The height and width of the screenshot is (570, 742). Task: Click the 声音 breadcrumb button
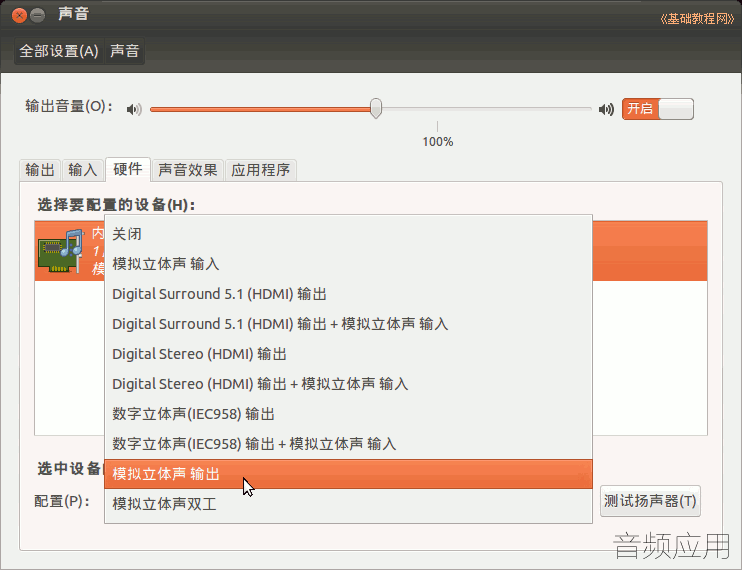point(124,51)
